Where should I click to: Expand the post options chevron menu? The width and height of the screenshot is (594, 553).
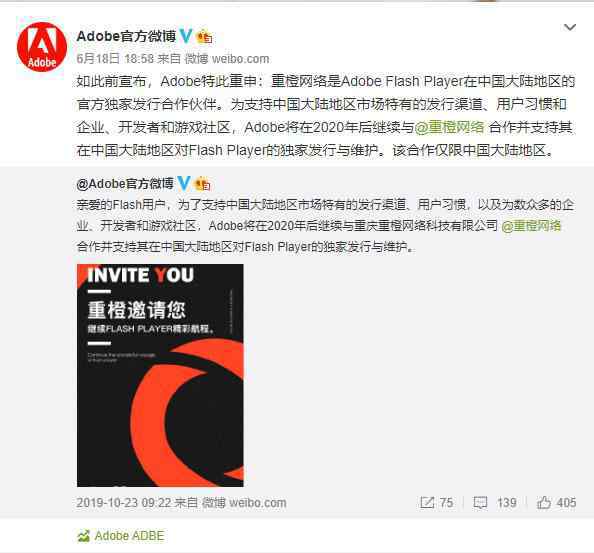coord(570,27)
